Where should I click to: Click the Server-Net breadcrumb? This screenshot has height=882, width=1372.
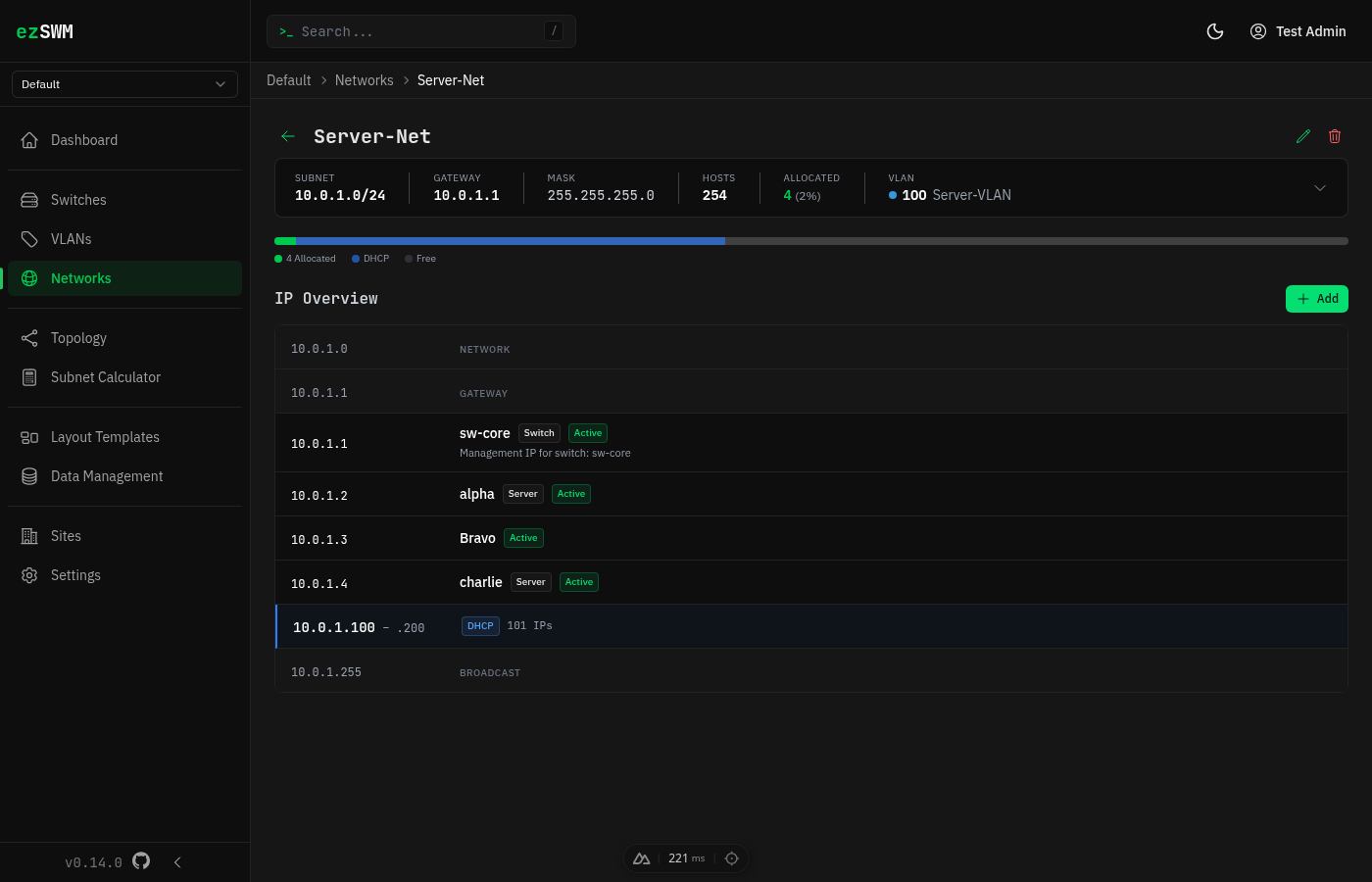coord(451,80)
